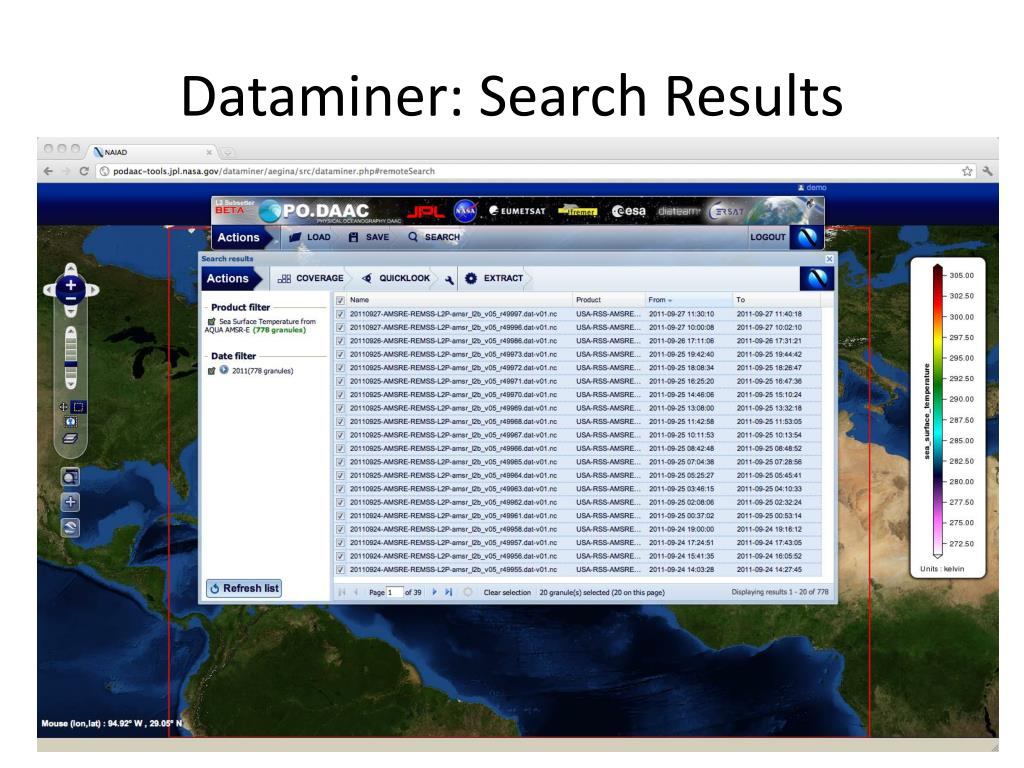Click the browser back arrow
The width and height of the screenshot is (1024, 768).
pos(48,171)
